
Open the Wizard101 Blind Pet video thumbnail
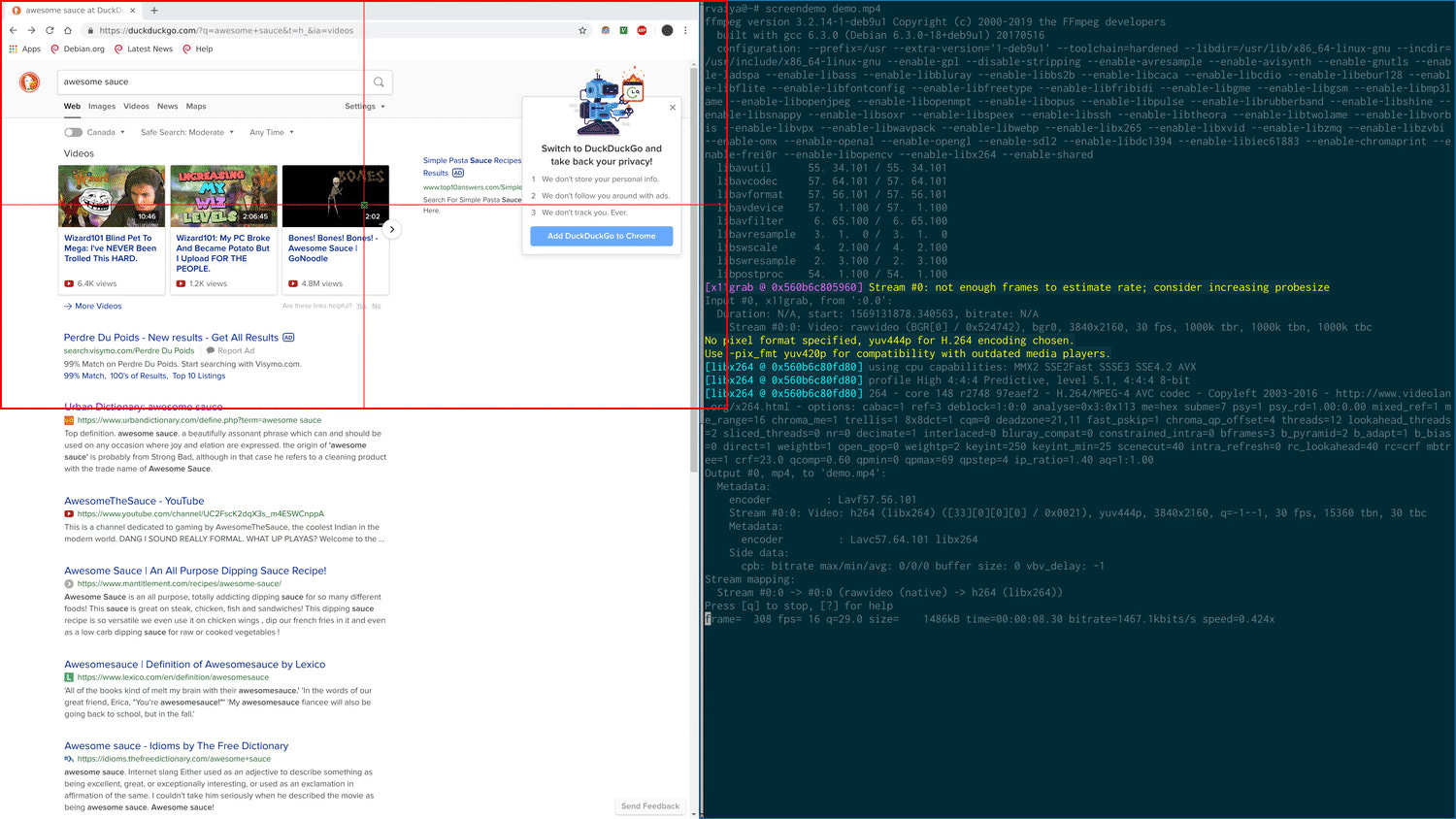112,195
